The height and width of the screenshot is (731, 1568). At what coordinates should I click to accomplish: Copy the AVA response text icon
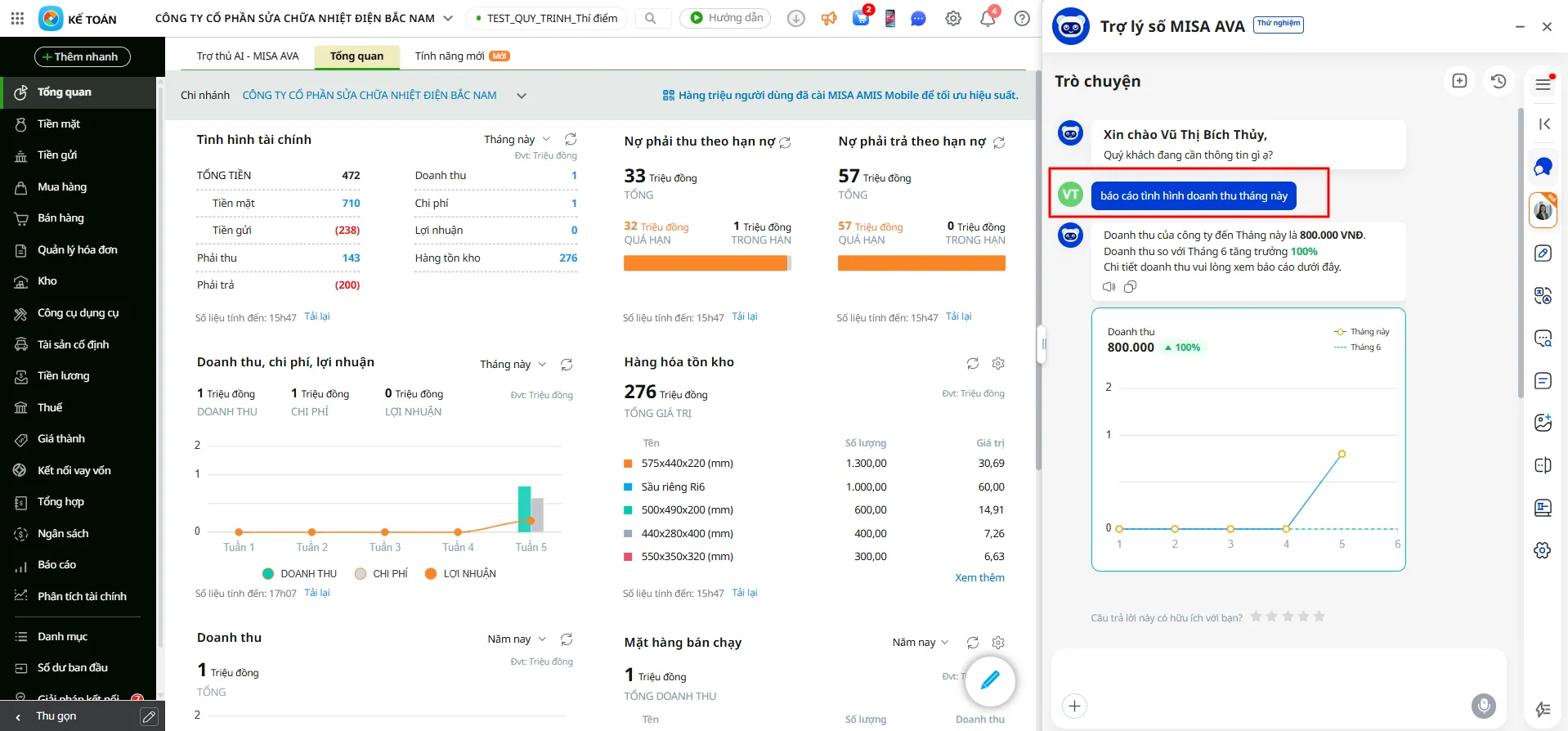click(1130, 287)
